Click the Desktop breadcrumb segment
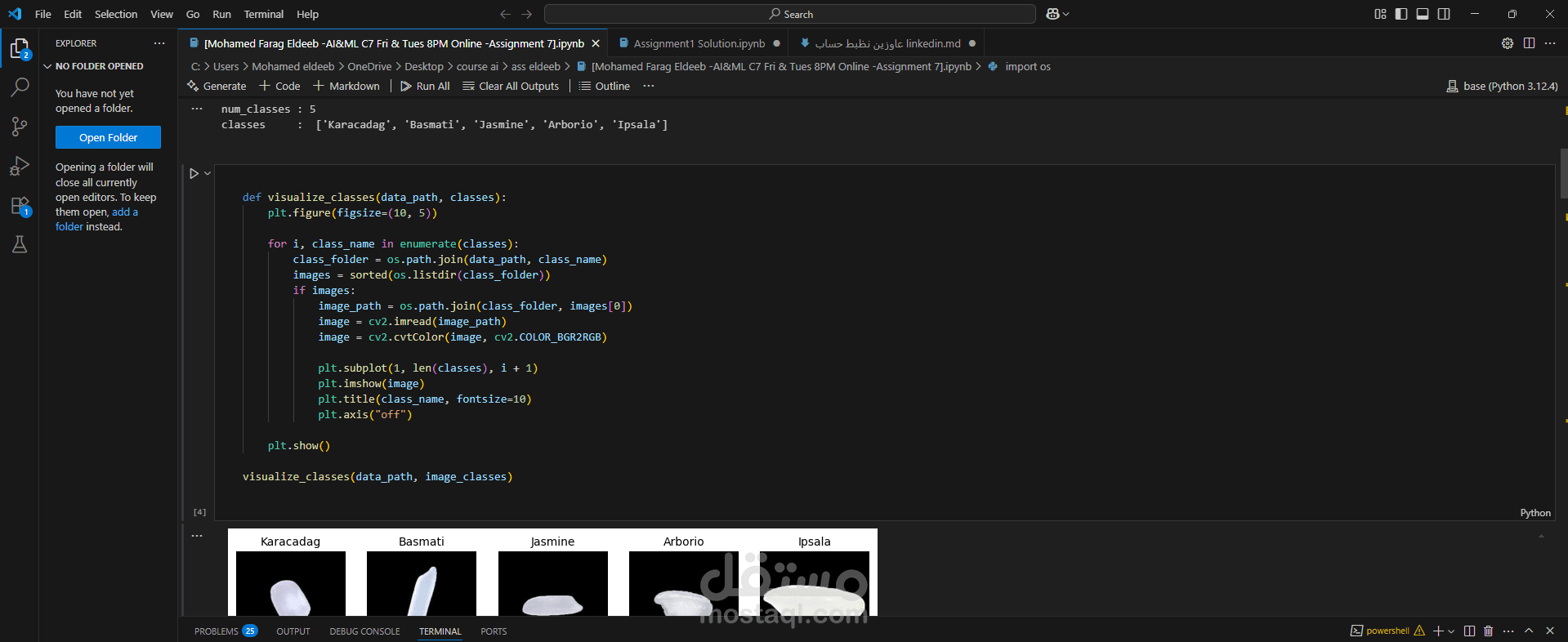The image size is (1568, 642). (424, 66)
